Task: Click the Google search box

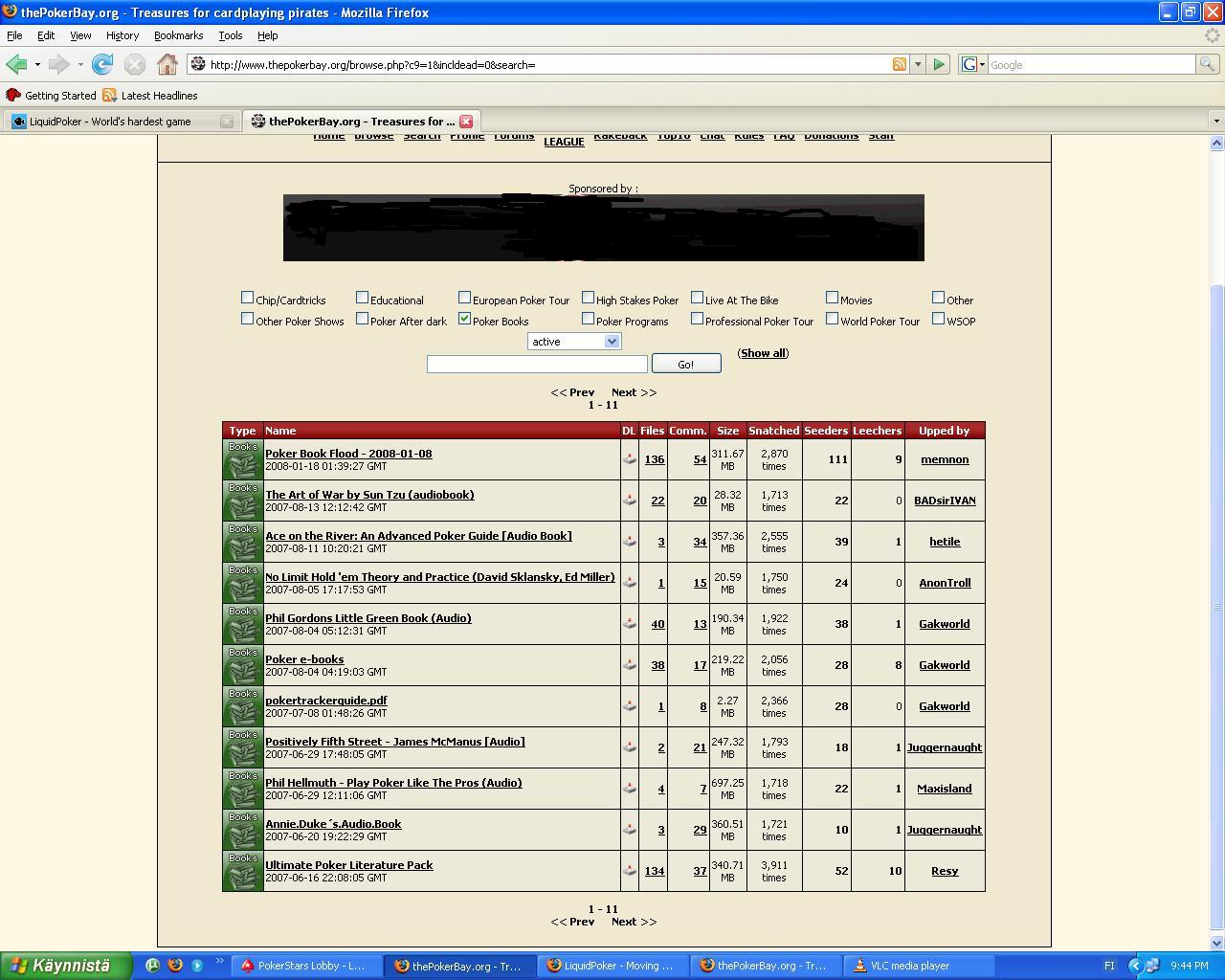Action: pos(1091,64)
